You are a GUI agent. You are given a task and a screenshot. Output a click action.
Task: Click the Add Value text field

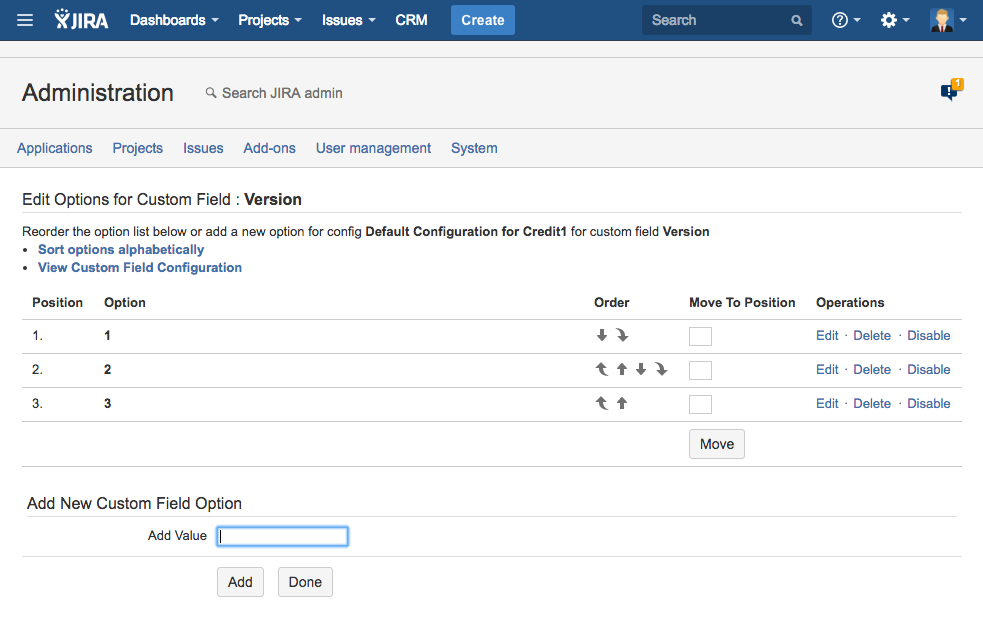283,536
